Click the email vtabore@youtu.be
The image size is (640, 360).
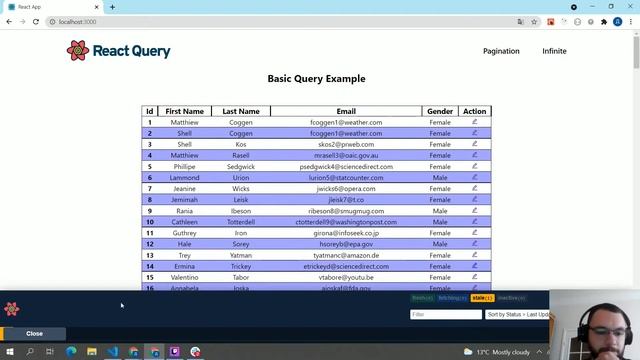[346, 277]
